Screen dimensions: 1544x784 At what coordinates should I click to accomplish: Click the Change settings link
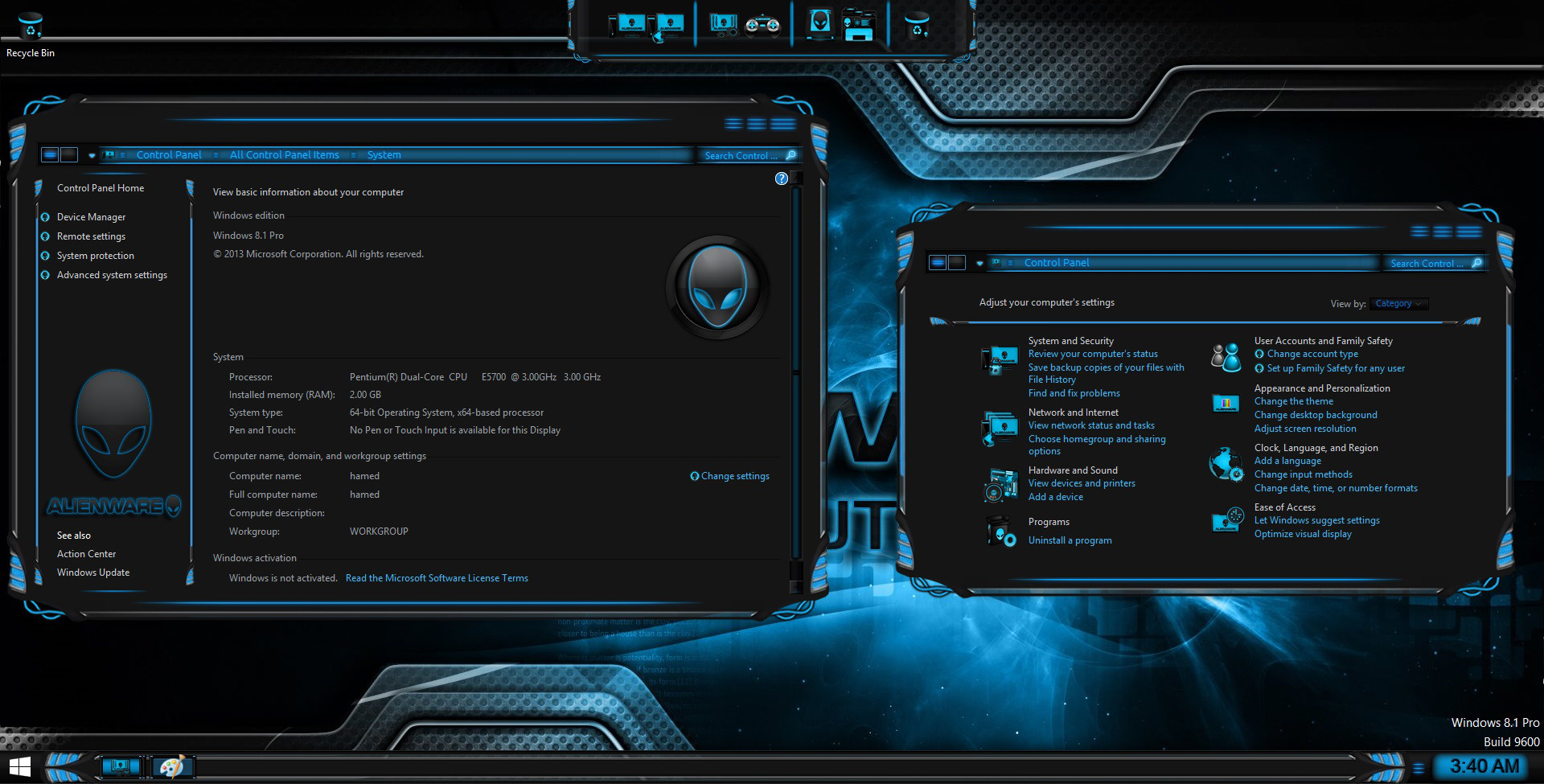[735, 476]
